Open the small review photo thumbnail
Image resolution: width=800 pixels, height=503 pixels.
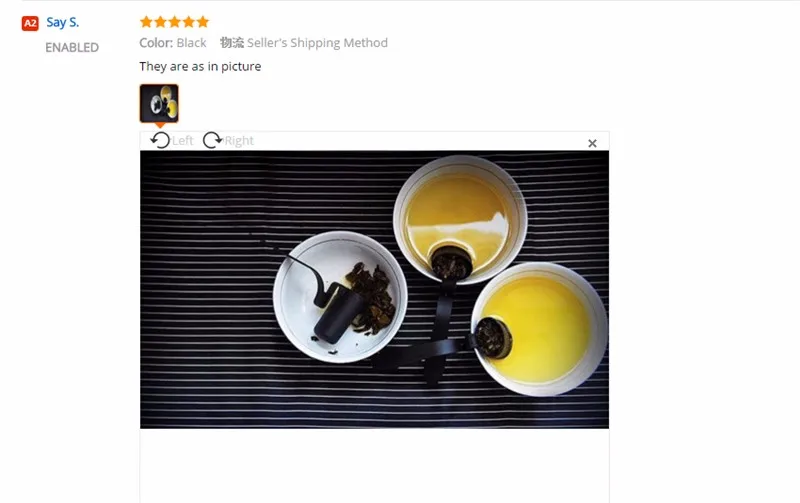[x=159, y=103]
